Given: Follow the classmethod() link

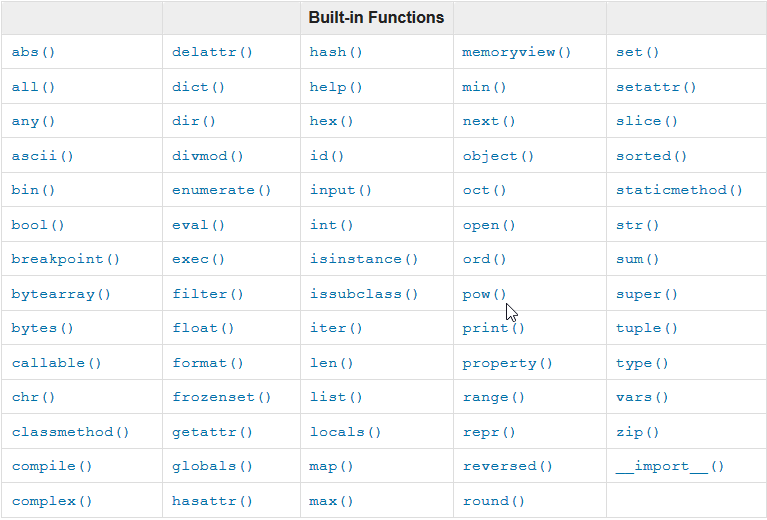Looking at the screenshot, I should [70, 432].
